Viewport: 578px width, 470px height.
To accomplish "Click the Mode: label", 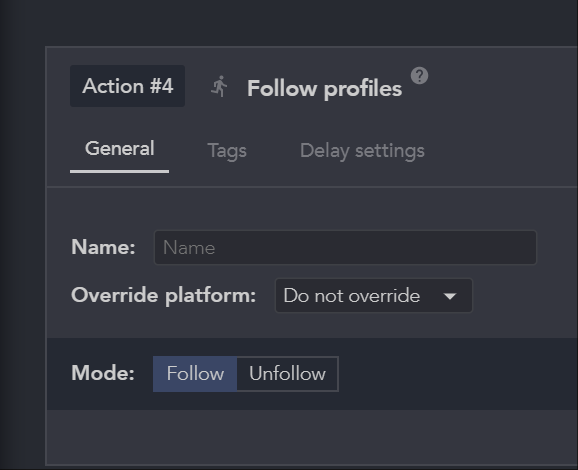I will [x=103, y=373].
